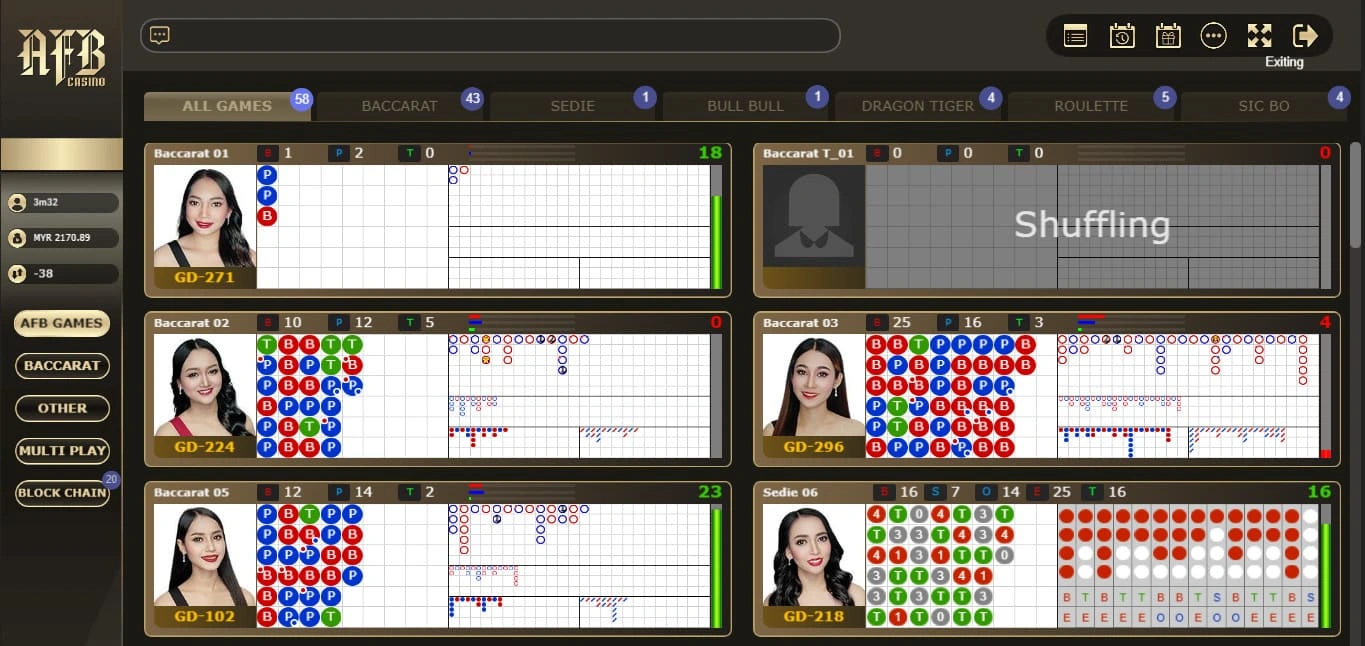Open the bet list icon in top toolbar
The image size is (1365, 646).
click(1075, 36)
